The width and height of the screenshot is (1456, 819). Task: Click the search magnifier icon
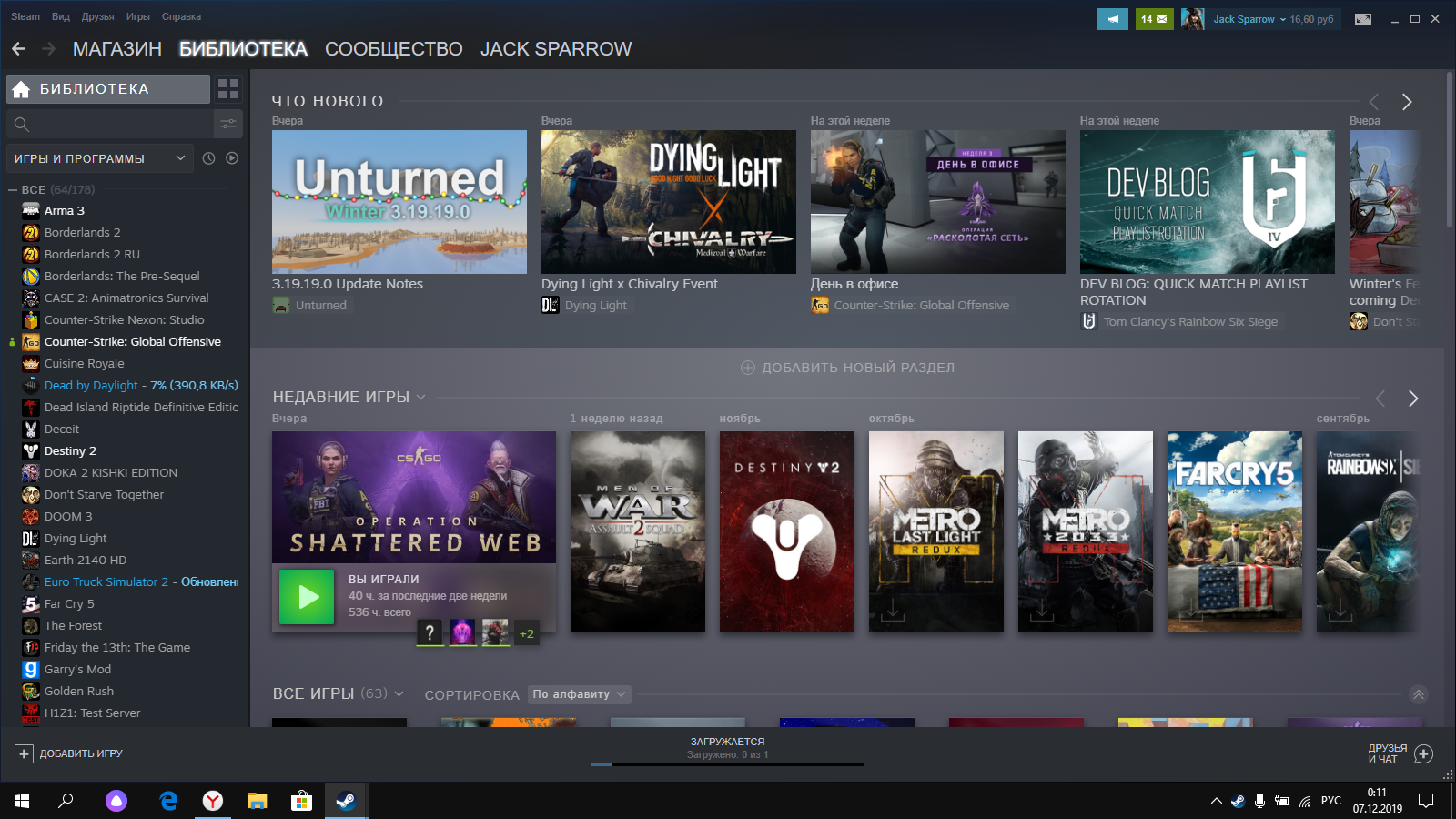point(22,124)
